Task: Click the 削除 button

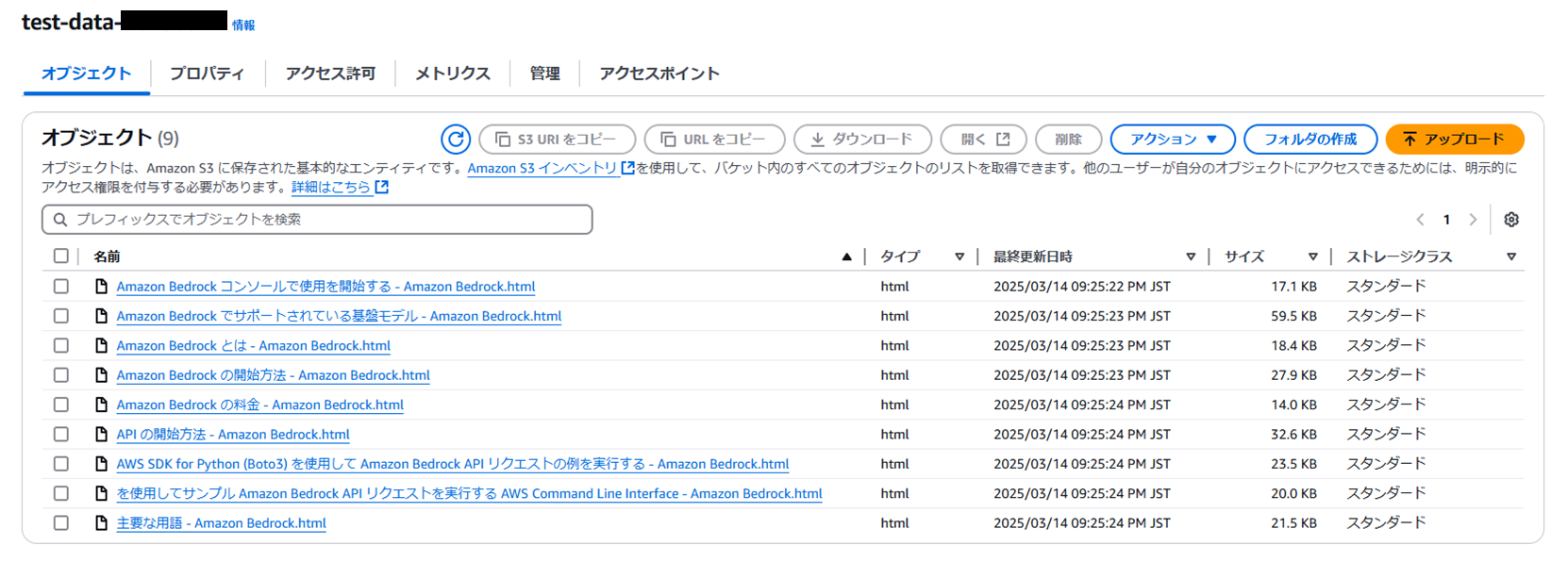Action: click(x=1068, y=140)
